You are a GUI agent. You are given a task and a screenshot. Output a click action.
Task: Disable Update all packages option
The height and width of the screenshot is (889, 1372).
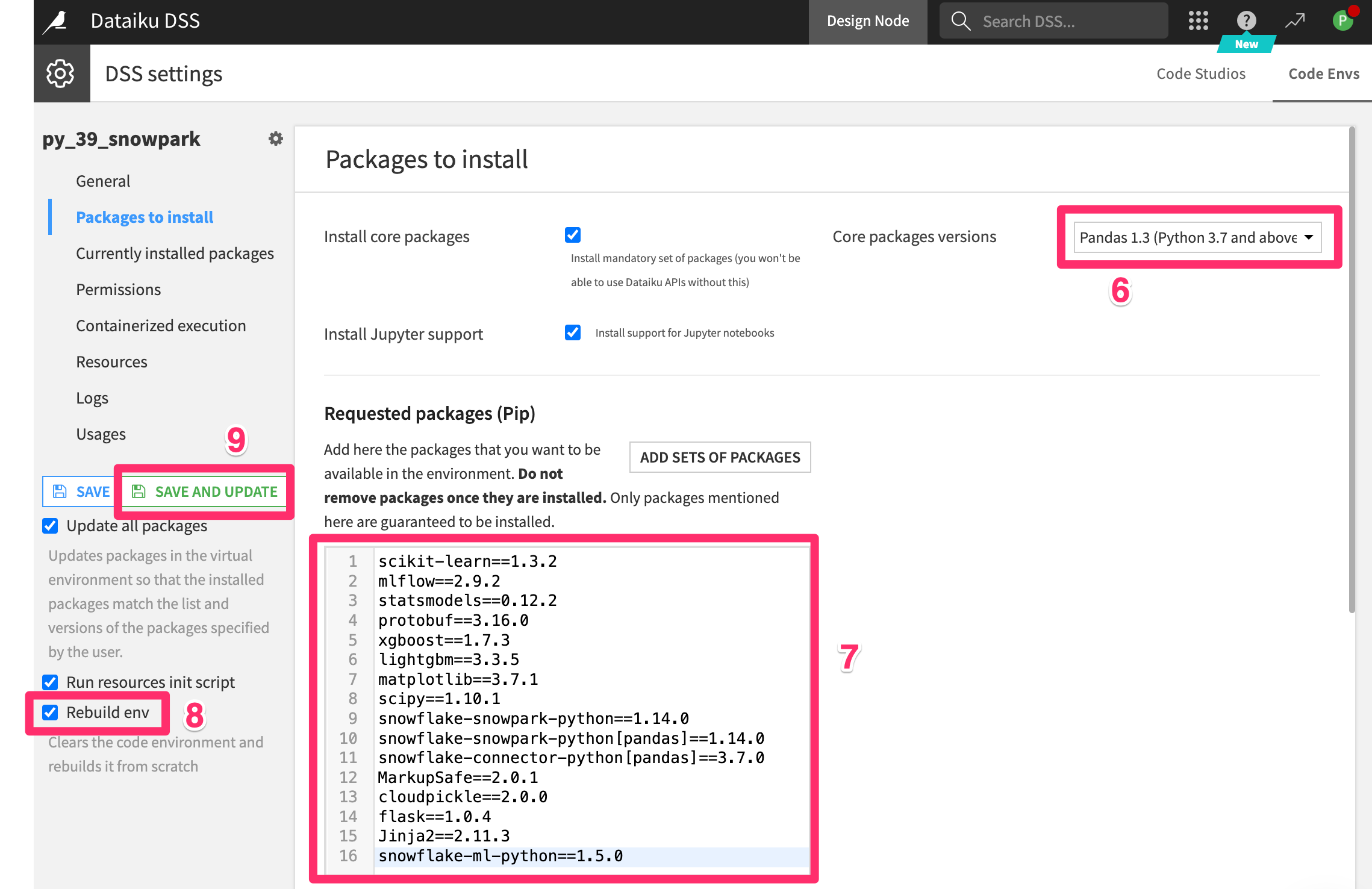click(51, 526)
